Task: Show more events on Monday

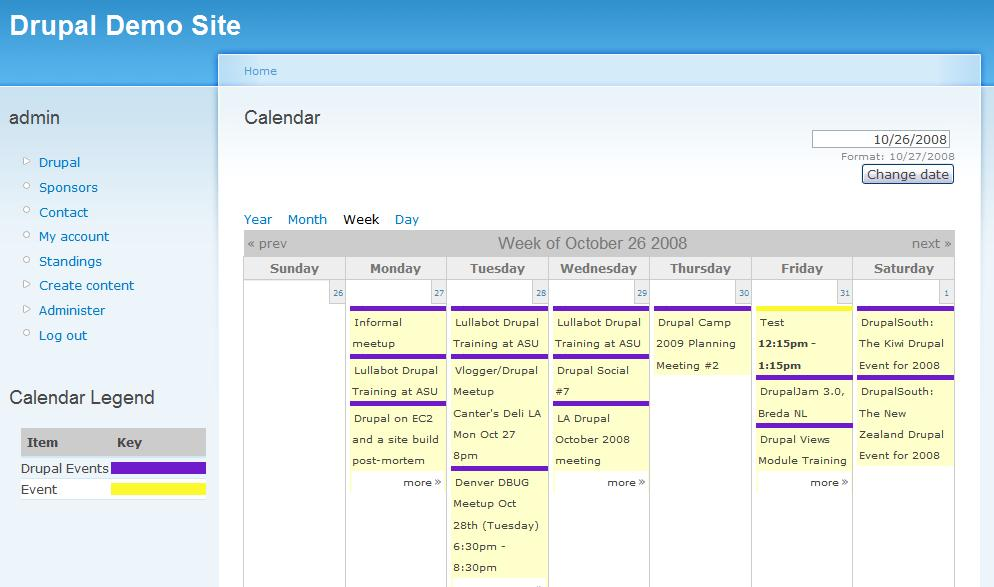Action: pos(422,482)
